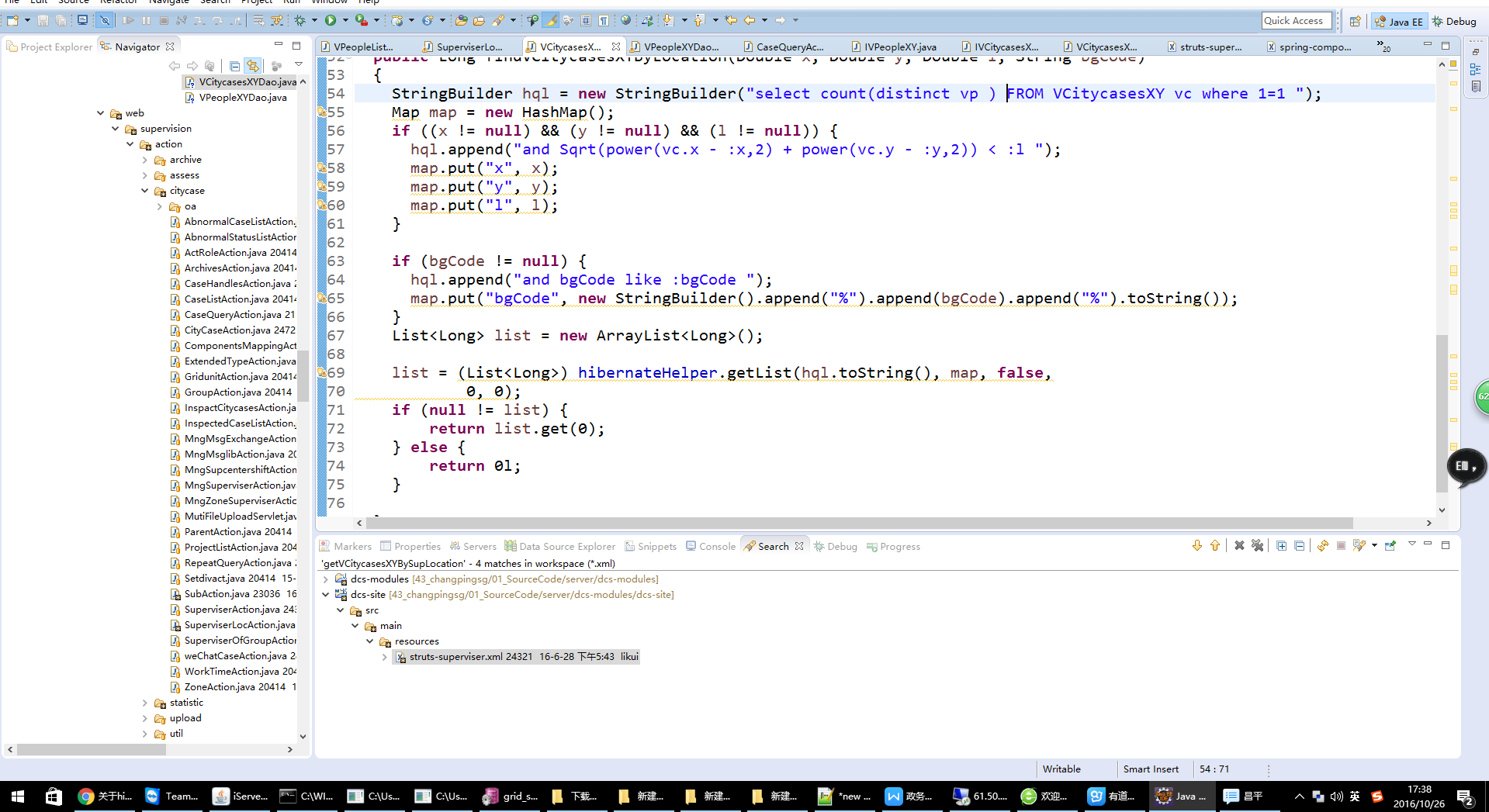
Task: Open the Web Browser globe icon
Action: coord(625,20)
